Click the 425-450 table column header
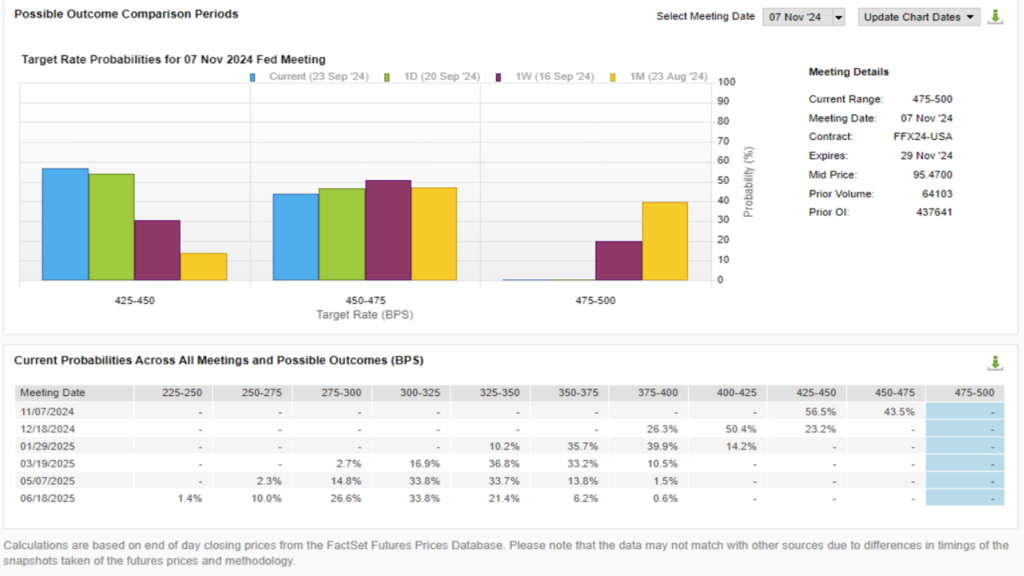 pos(807,392)
